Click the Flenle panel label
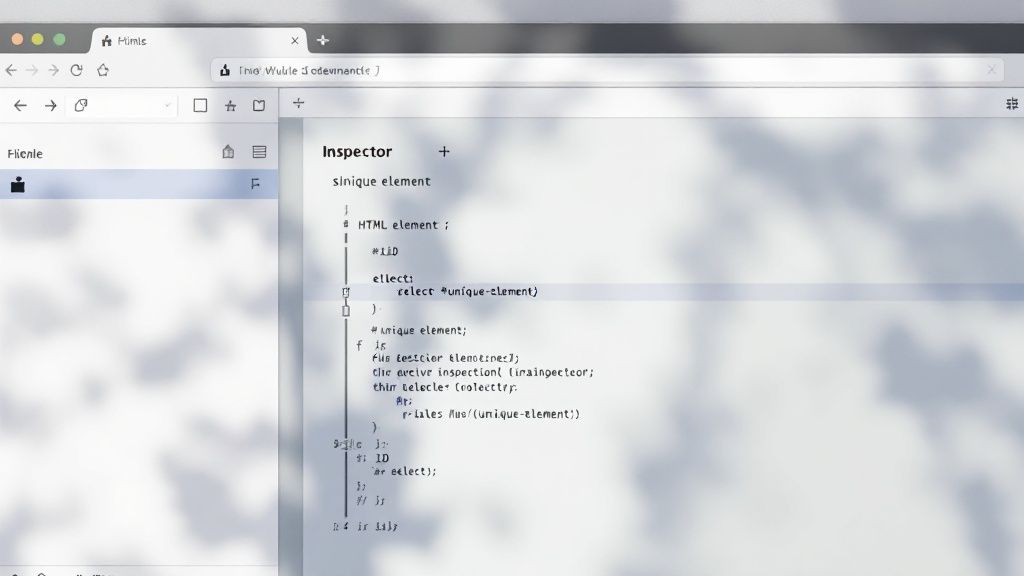This screenshot has height=576, width=1024. tap(25, 153)
